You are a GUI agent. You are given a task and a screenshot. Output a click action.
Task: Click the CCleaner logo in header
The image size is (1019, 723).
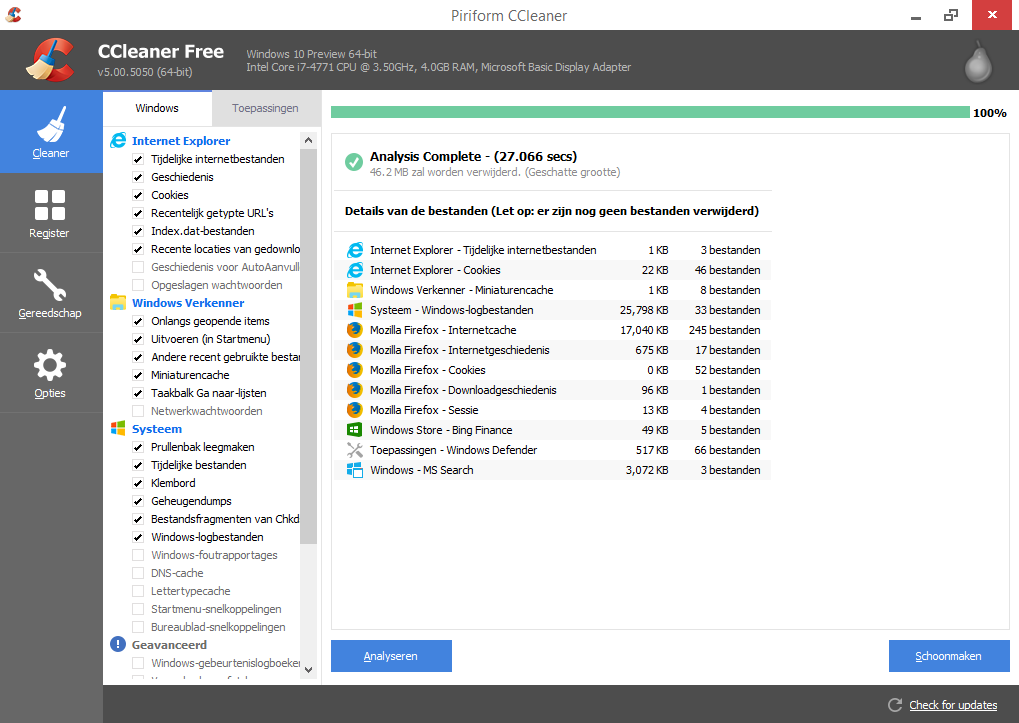tap(51, 61)
